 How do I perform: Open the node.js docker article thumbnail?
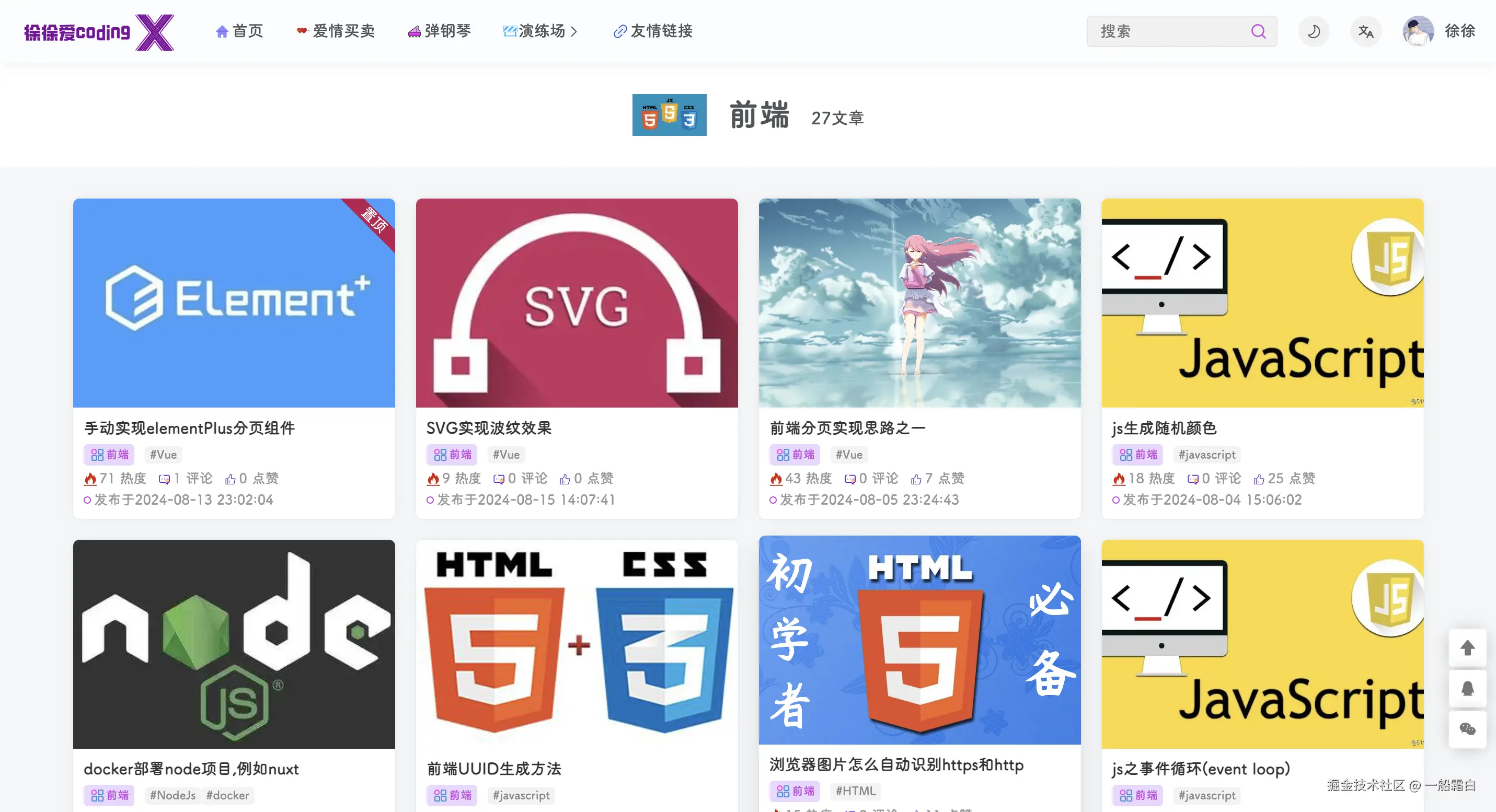point(234,644)
